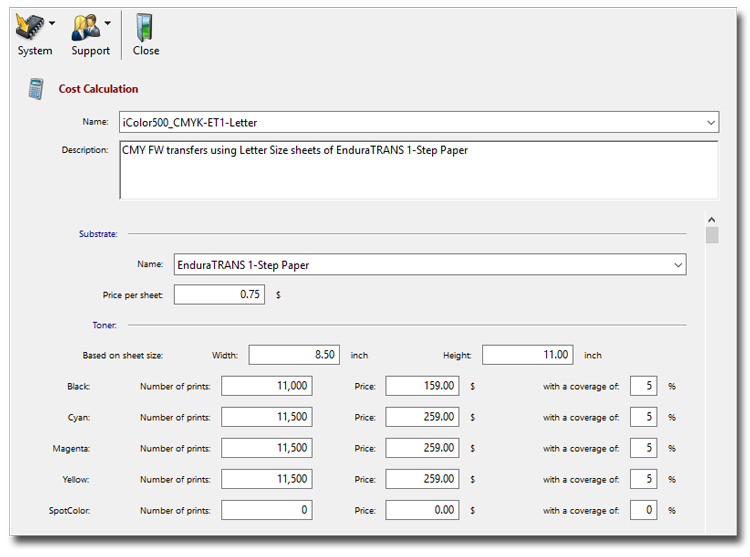Edit the Price per sheet field

tap(218, 295)
